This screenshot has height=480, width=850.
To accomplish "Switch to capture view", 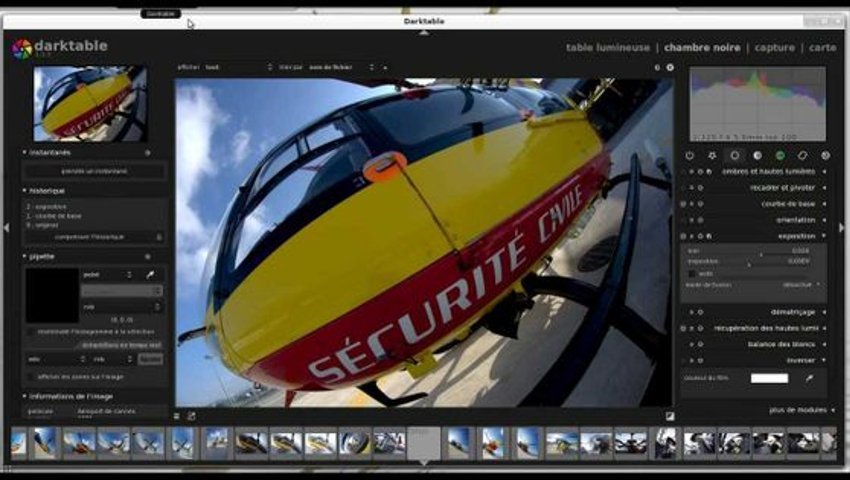I will 775,48.
